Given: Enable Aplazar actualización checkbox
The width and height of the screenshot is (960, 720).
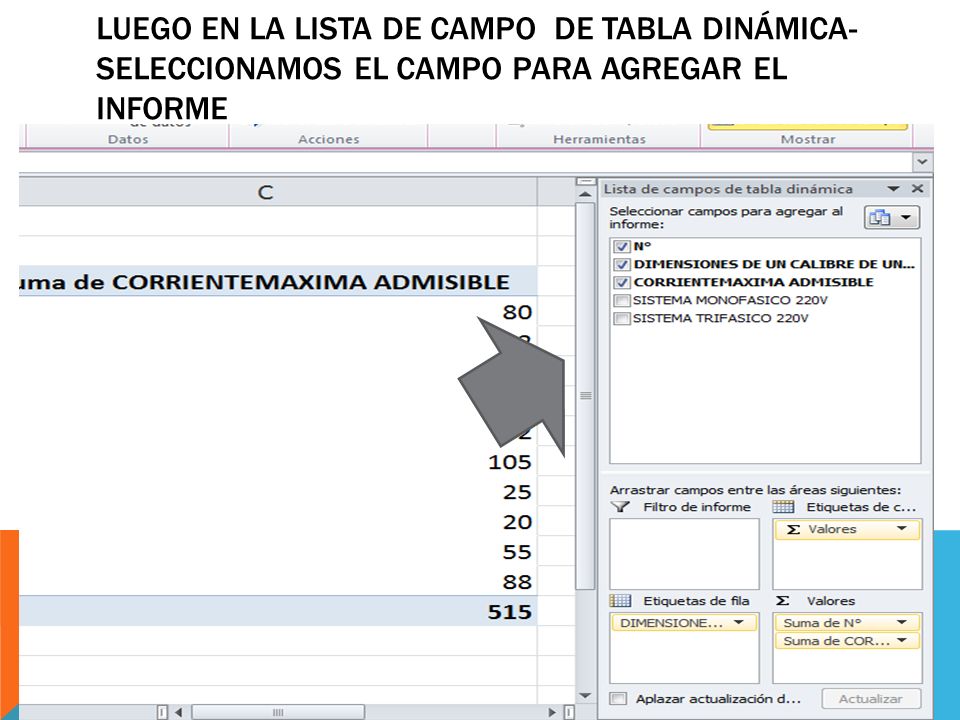Looking at the screenshot, I should [x=619, y=699].
